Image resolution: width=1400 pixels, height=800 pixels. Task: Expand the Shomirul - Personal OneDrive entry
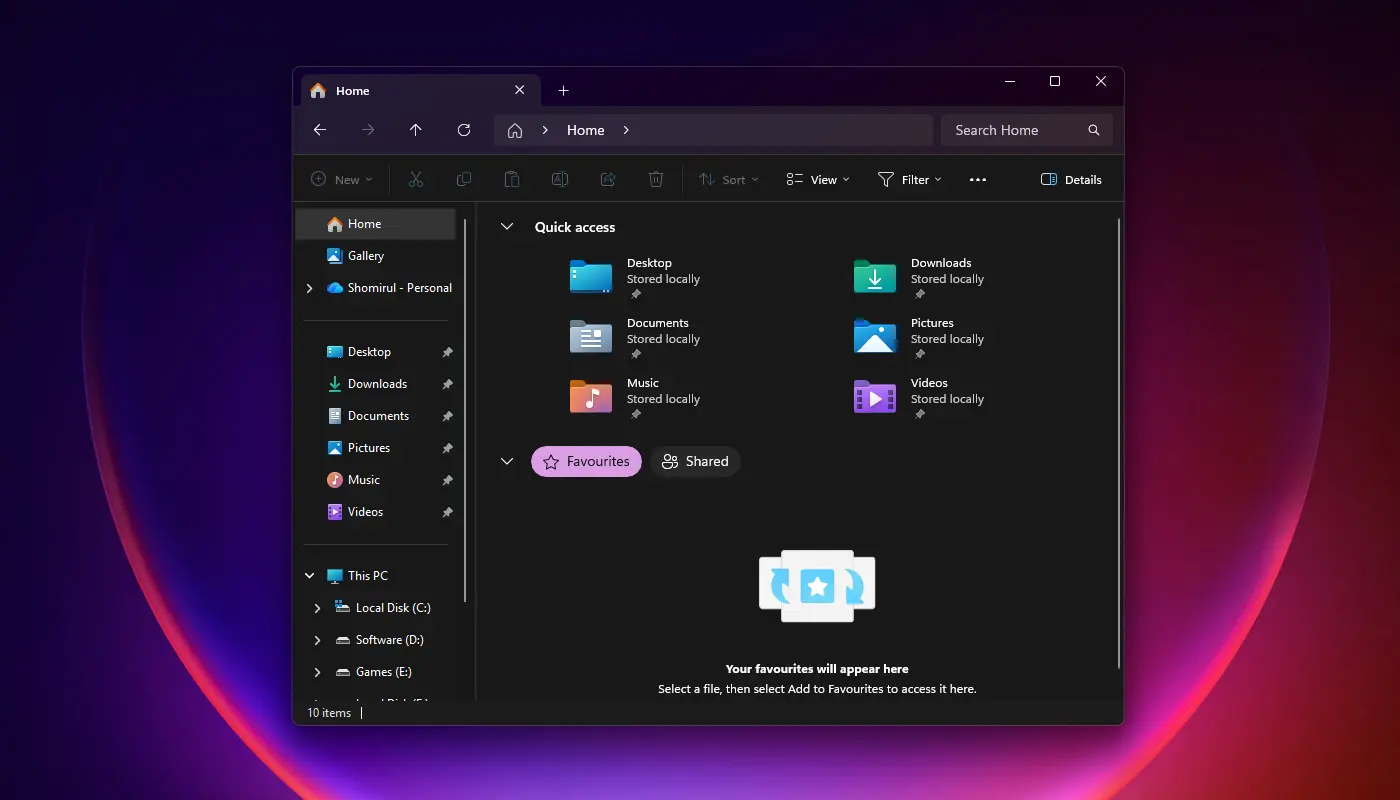click(310, 288)
